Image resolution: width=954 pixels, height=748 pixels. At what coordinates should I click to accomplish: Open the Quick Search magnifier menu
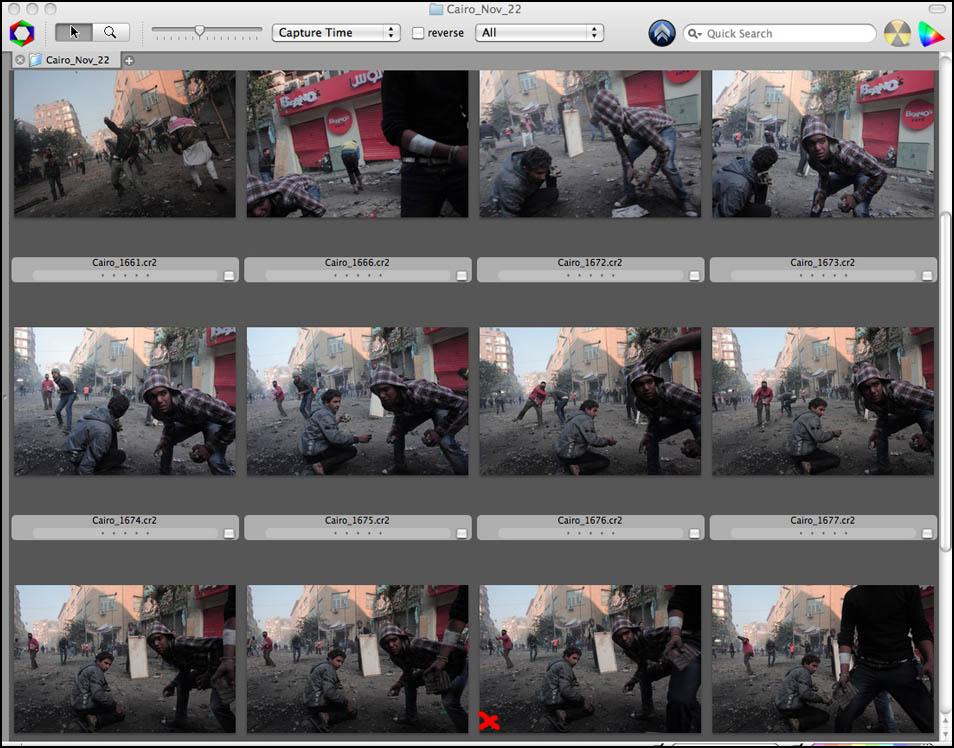[695, 33]
